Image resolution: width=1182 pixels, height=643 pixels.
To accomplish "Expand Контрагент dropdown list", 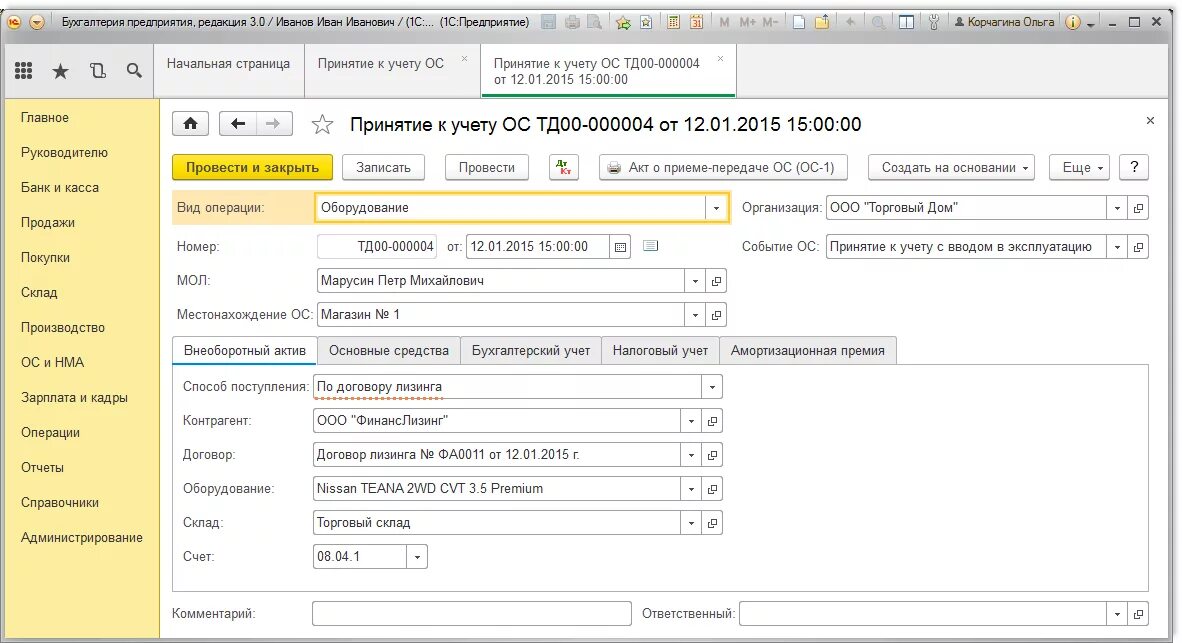I will coord(691,421).
